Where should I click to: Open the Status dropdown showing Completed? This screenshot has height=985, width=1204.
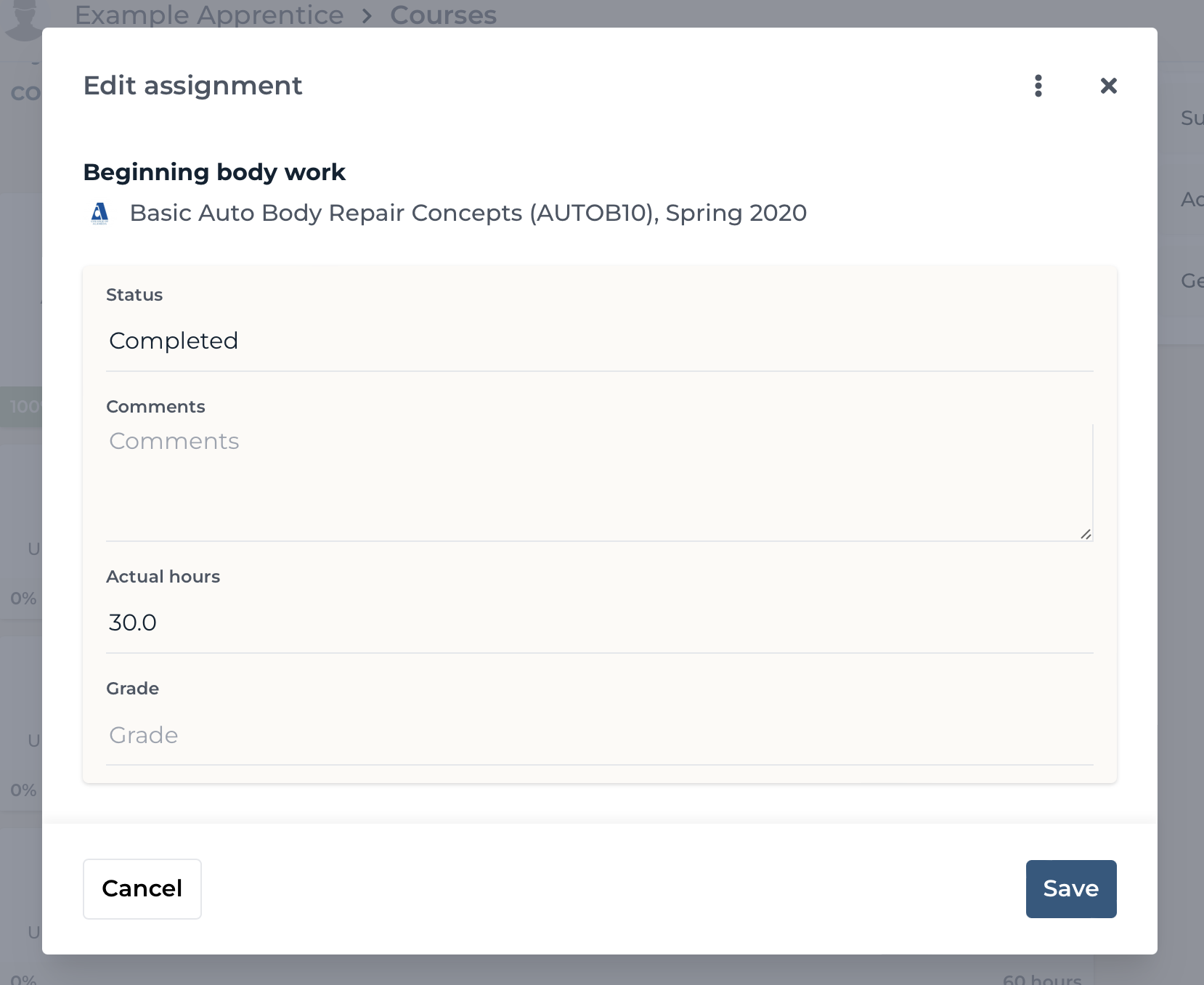[x=599, y=341]
